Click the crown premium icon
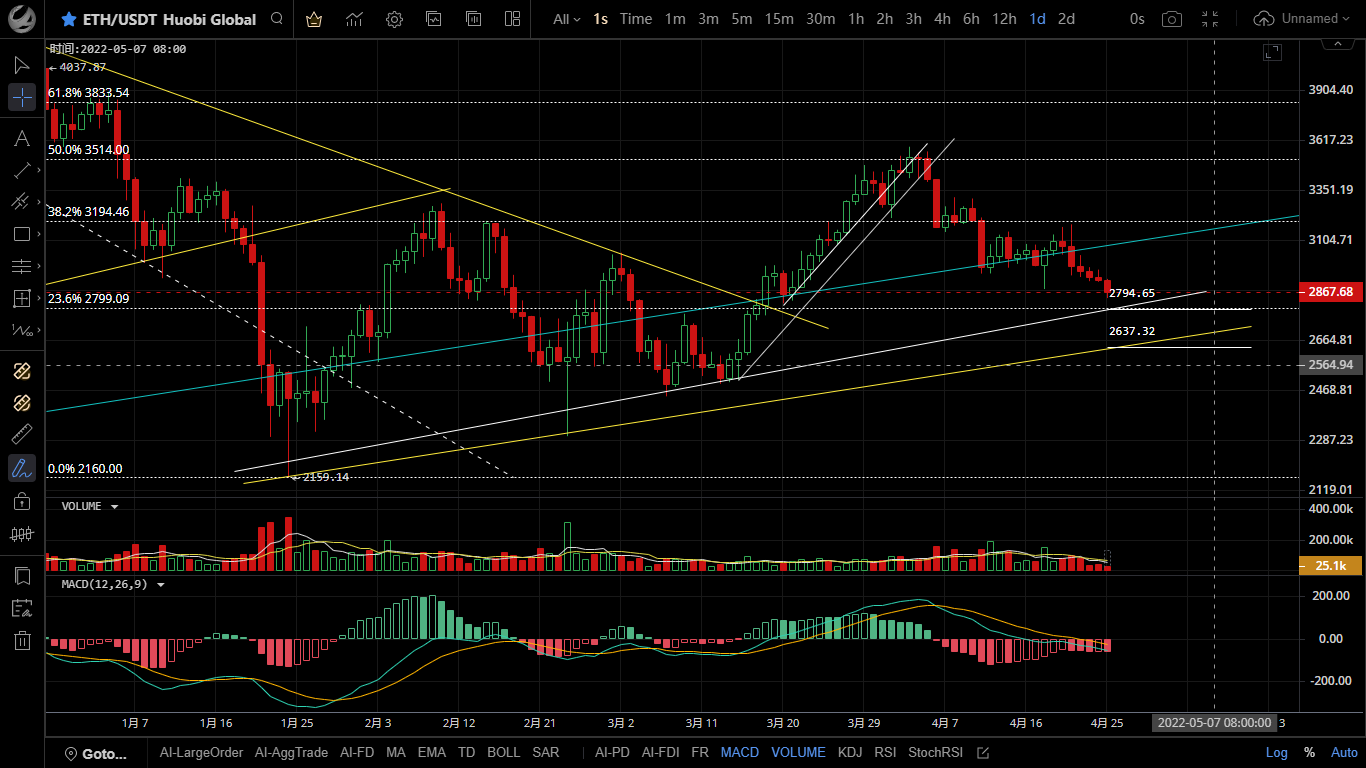Viewport: 1366px width, 768px height. 314,19
